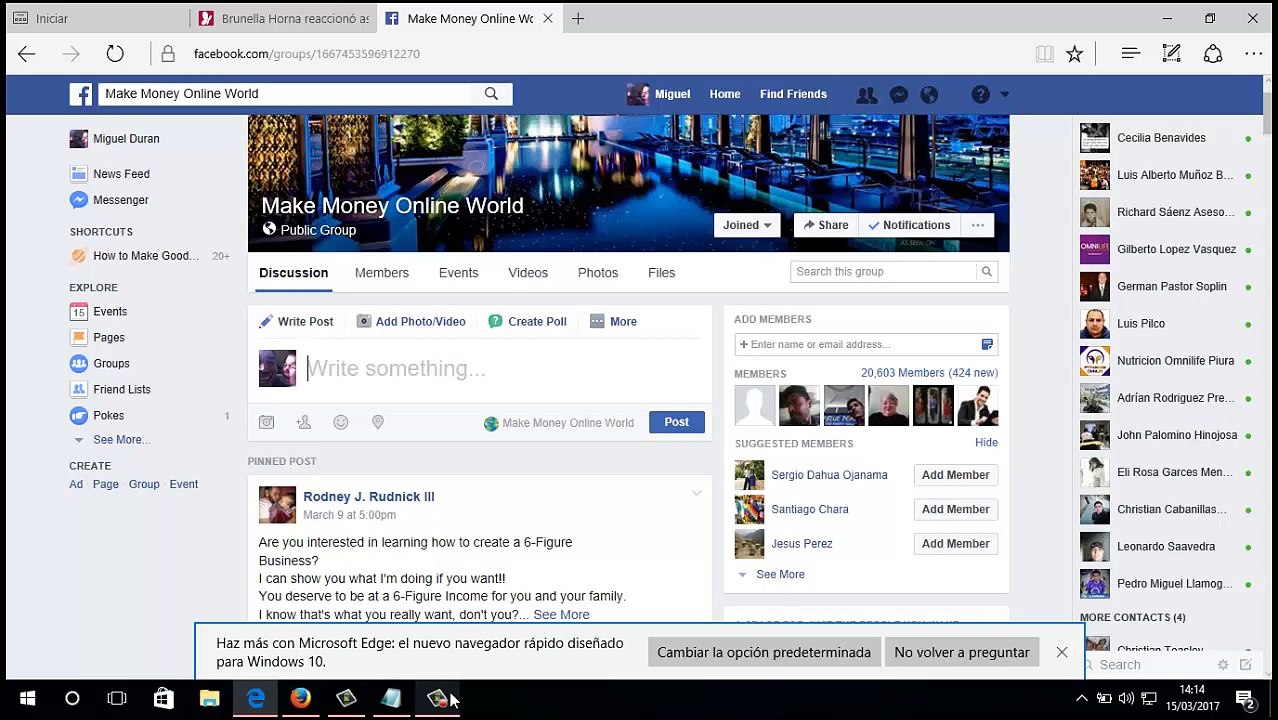Click the camera icon under post box
Screen dimensions: 1278x720
(x=267, y=423)
